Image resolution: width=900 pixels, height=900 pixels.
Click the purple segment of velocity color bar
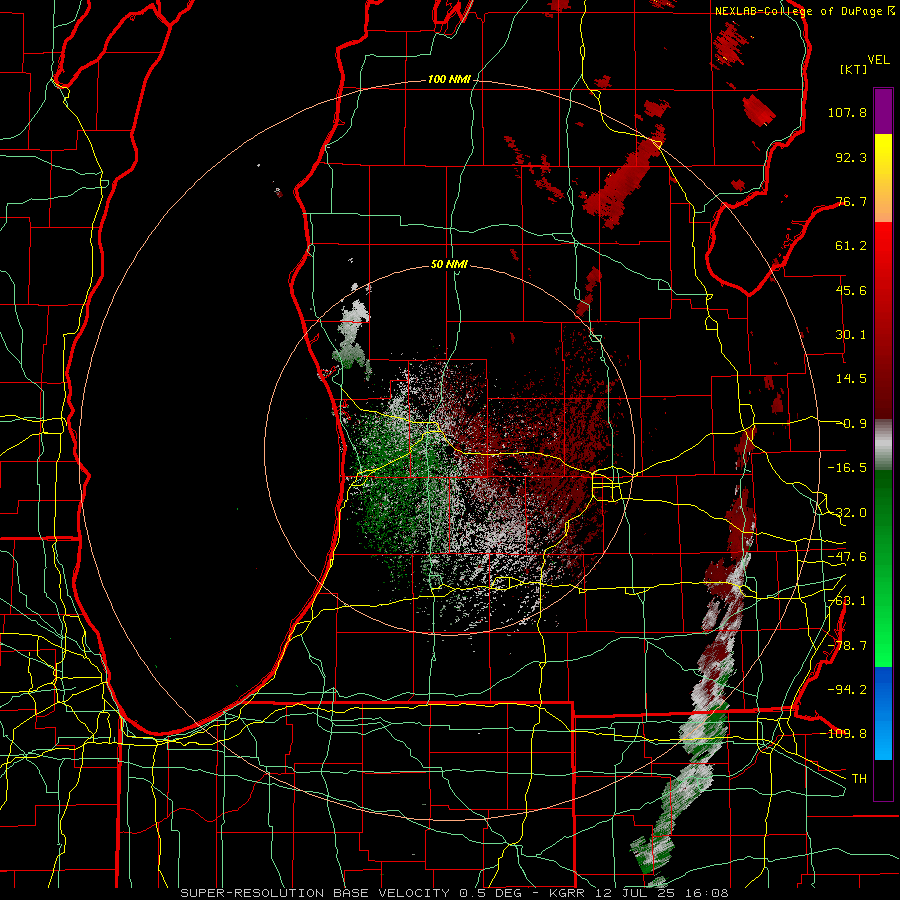883,111
